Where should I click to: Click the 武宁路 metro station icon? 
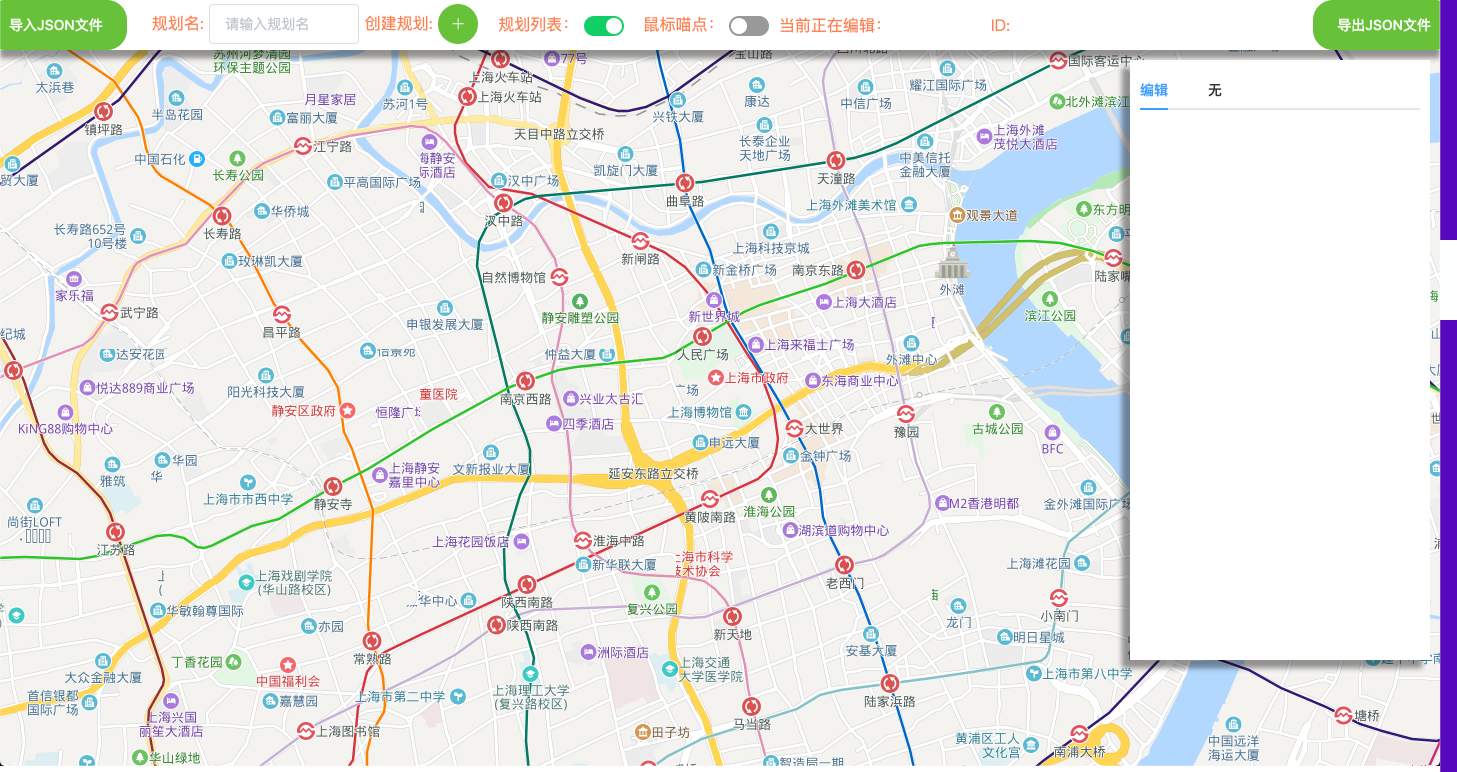(x=109, y=313)
